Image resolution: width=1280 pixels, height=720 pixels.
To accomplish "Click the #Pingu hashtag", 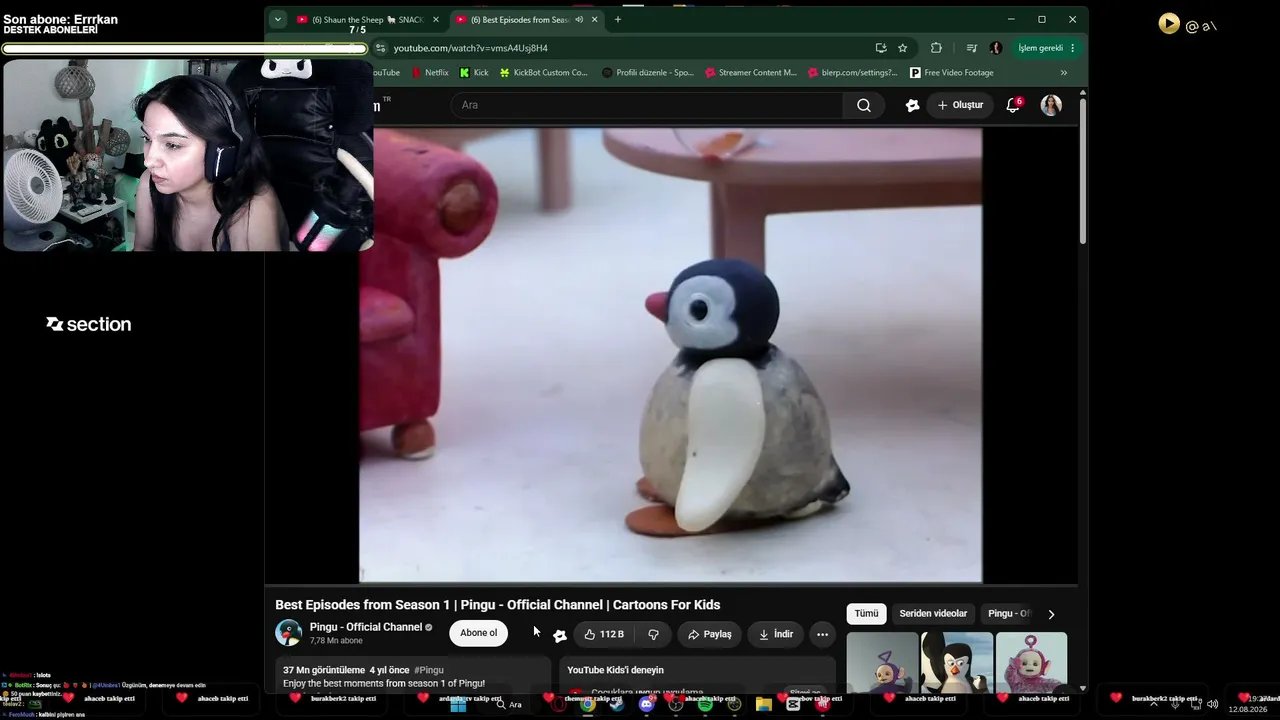I will coord(429,670).
